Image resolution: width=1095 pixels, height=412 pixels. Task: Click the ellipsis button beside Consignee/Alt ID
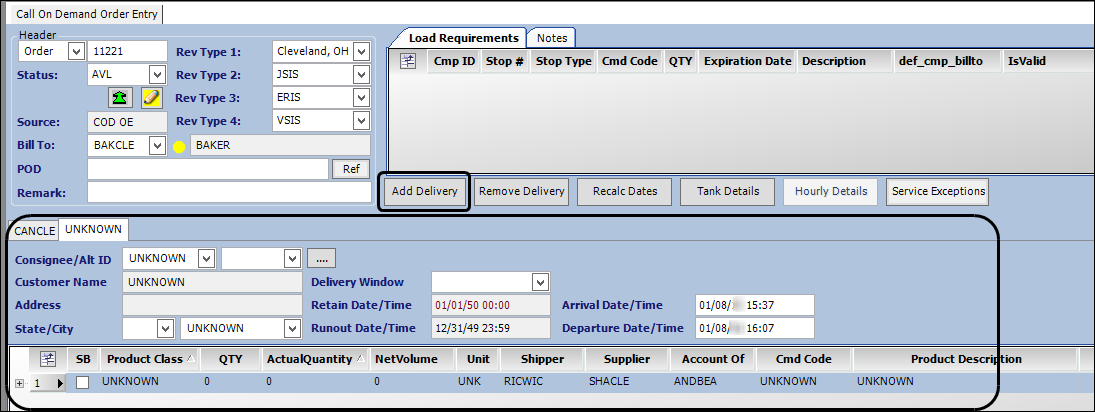pyautogui.click(x=320, y=258)
